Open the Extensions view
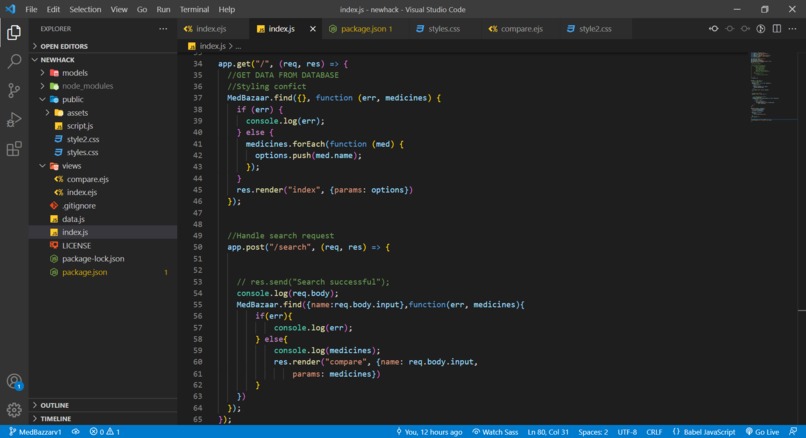The width and height of the screenshot is (806, 438). click(14, 149)
